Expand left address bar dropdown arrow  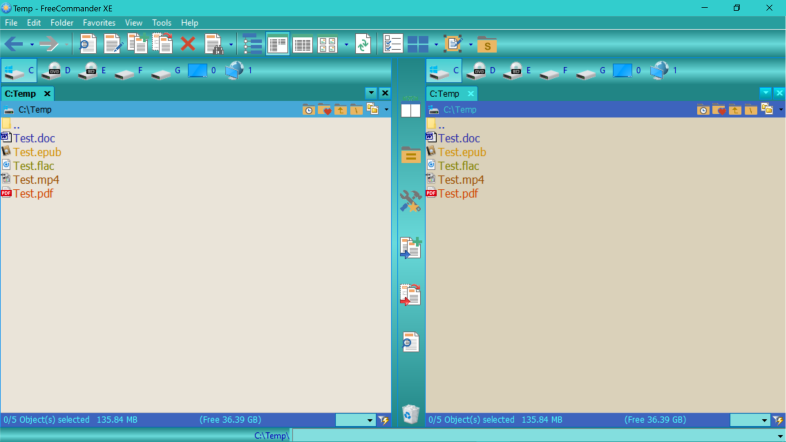(386, 110)
